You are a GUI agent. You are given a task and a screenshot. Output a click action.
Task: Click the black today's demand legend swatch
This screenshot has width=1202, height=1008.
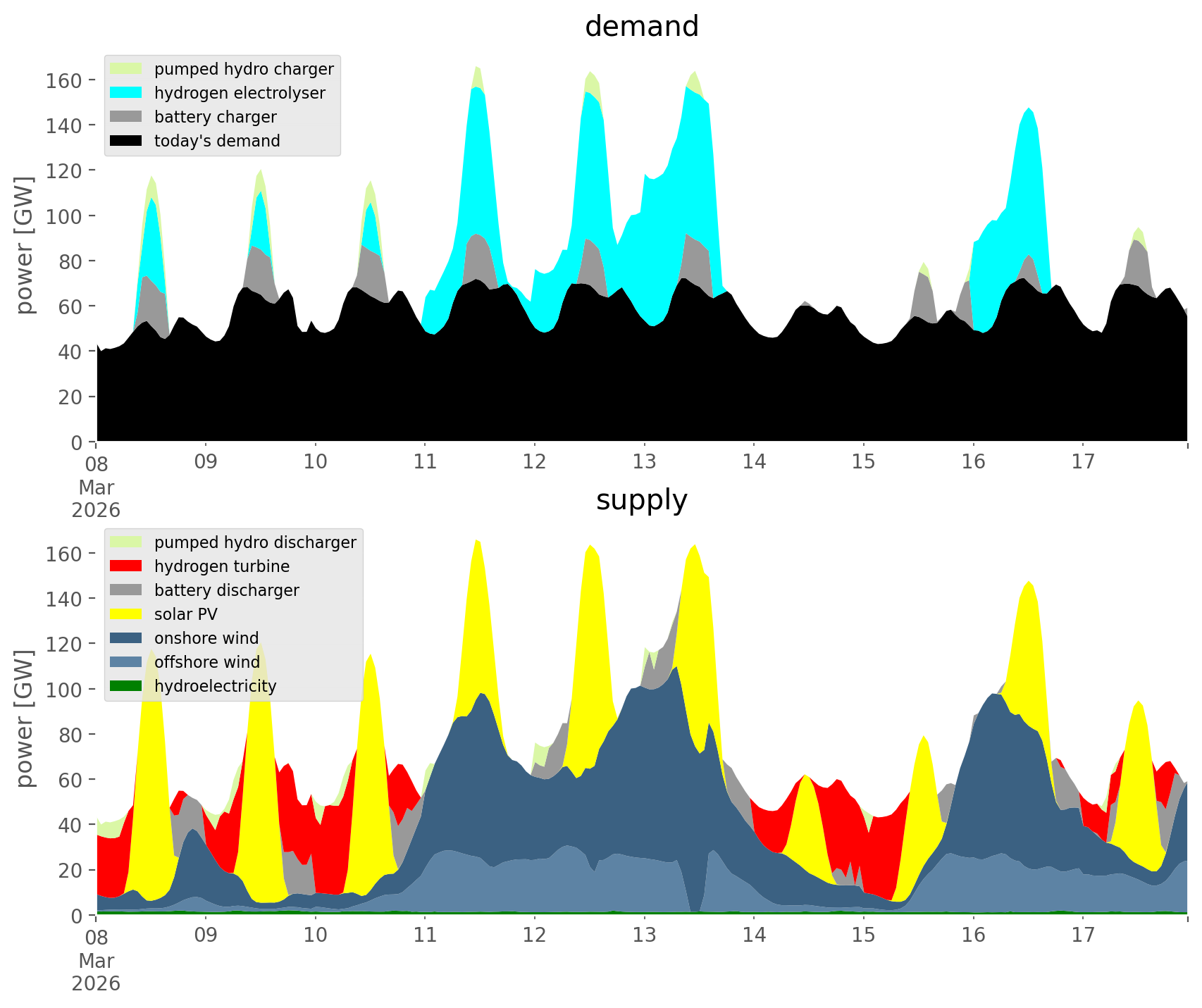(126, 141)
